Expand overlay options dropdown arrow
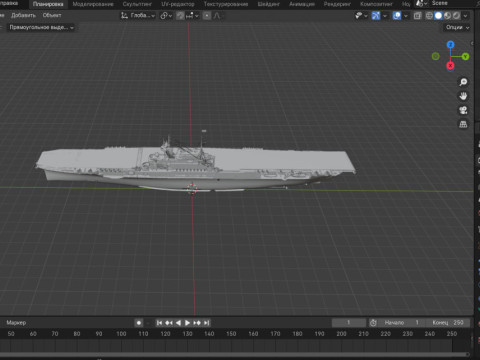This screenshot has width=480, height=360. (406, 16)
